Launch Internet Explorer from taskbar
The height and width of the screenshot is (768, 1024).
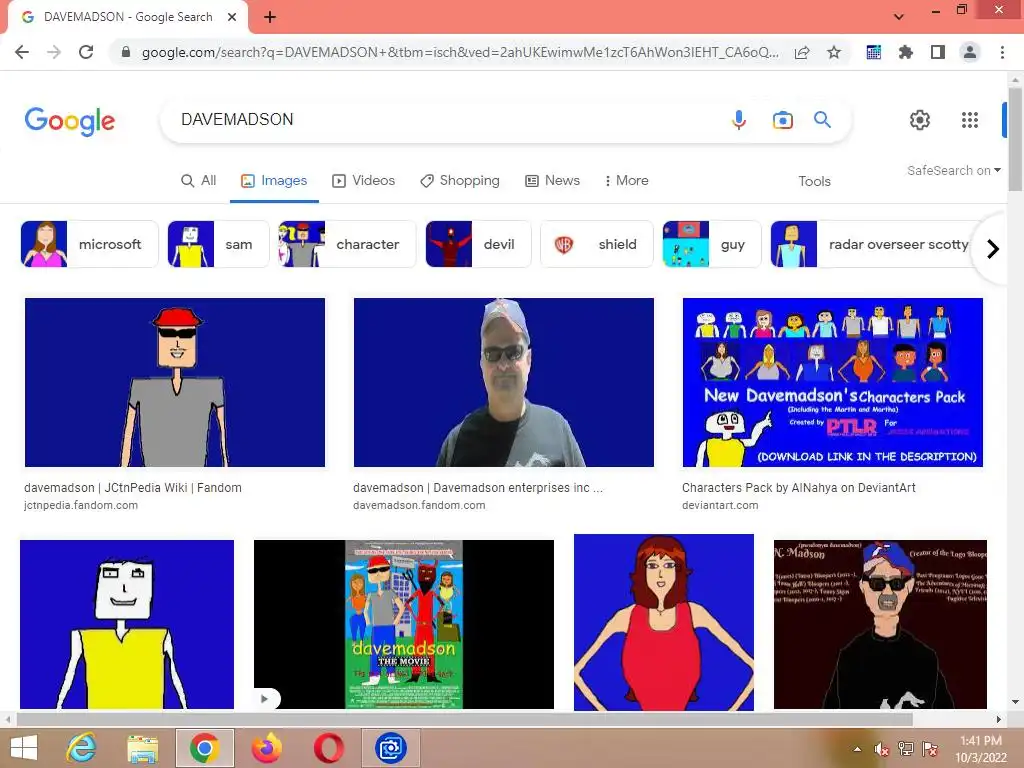pyautogui.click(x=82, y=748)
